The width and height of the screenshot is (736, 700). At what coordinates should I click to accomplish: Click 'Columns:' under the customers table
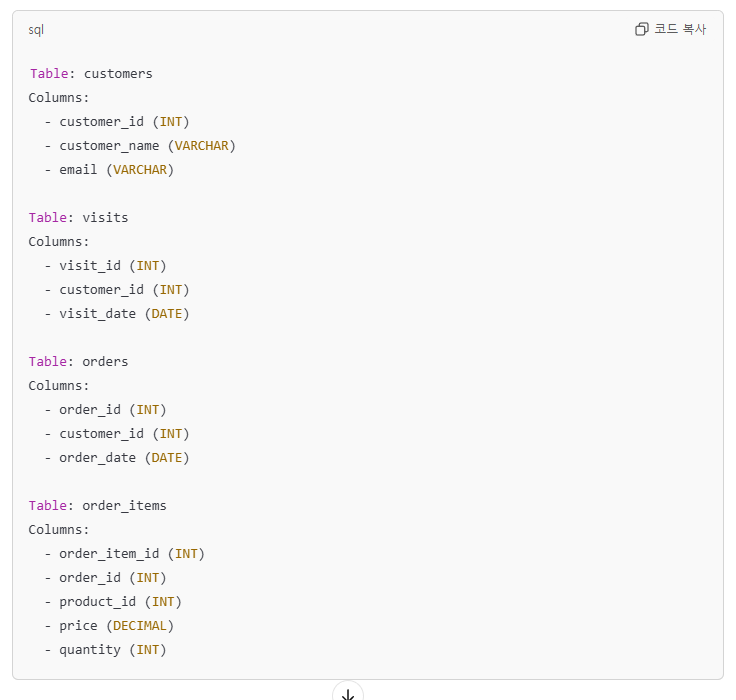tap(59, 98)
